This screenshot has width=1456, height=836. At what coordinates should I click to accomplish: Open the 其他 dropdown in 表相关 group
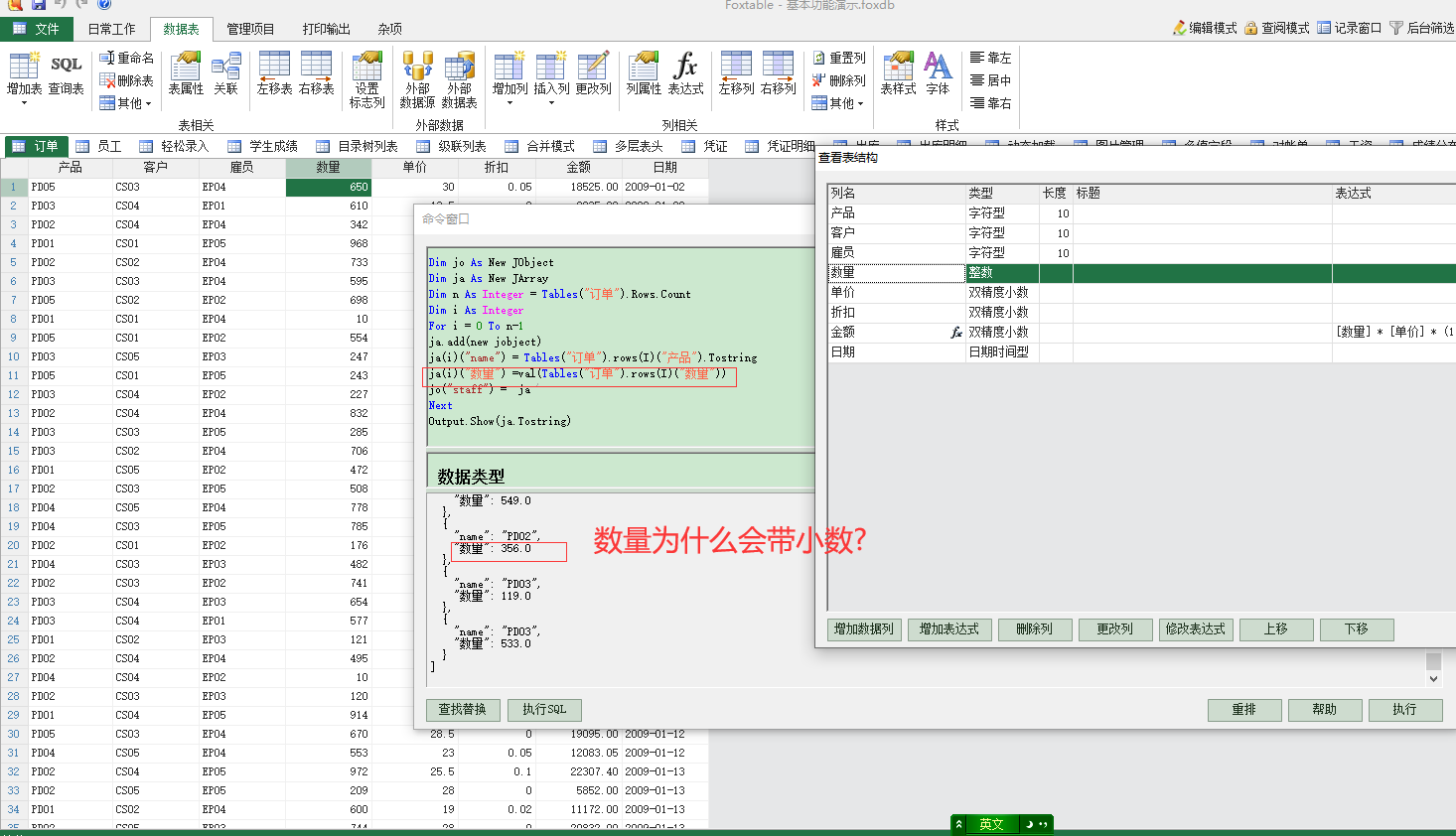pyautogui.click(x=125, y=103)
